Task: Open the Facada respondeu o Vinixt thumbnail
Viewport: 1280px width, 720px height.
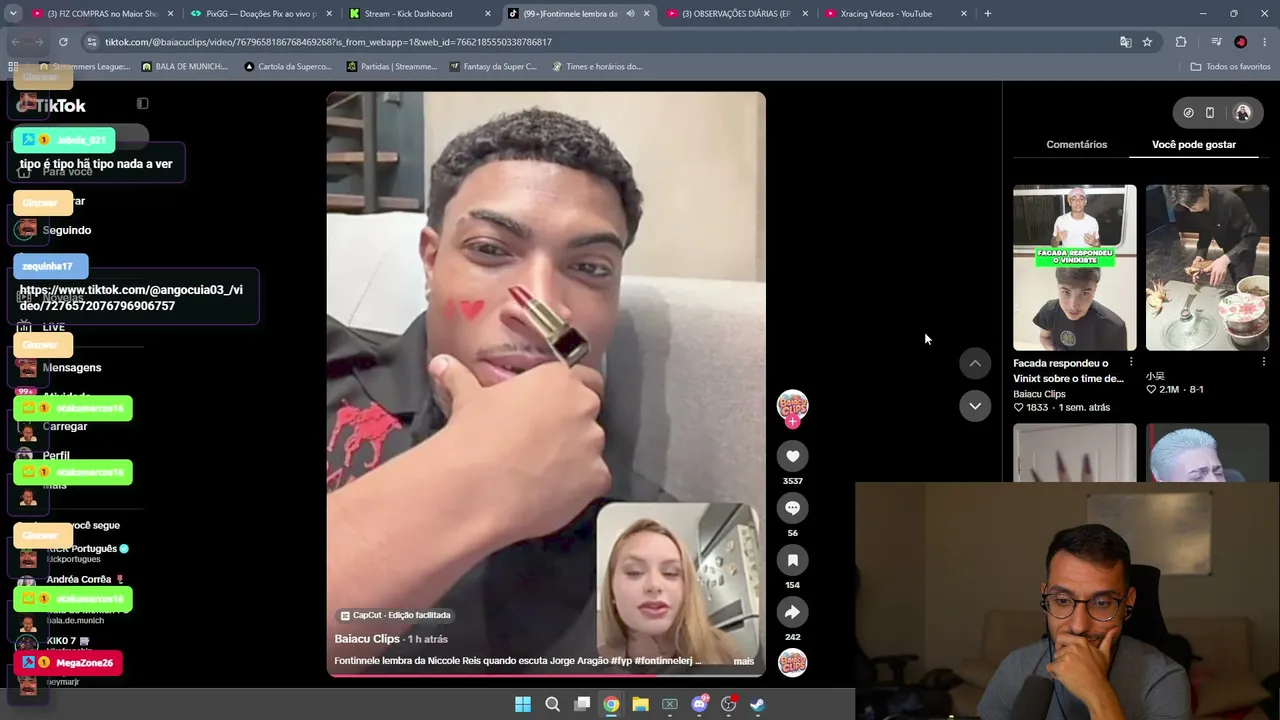Action: [x=1075, y=267]
